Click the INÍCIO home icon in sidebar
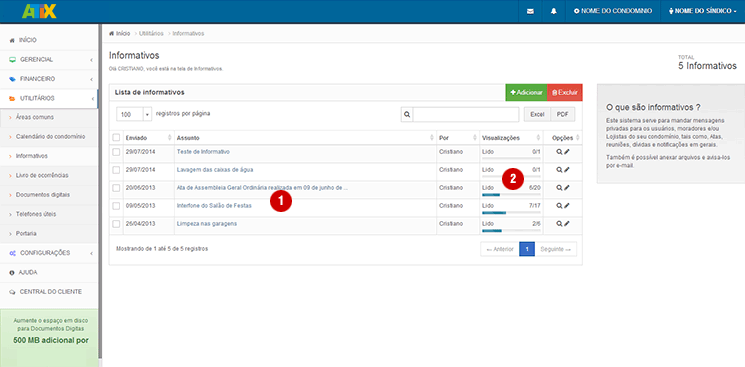The height and width of the screenshot is (367, 745). (12, 40)
